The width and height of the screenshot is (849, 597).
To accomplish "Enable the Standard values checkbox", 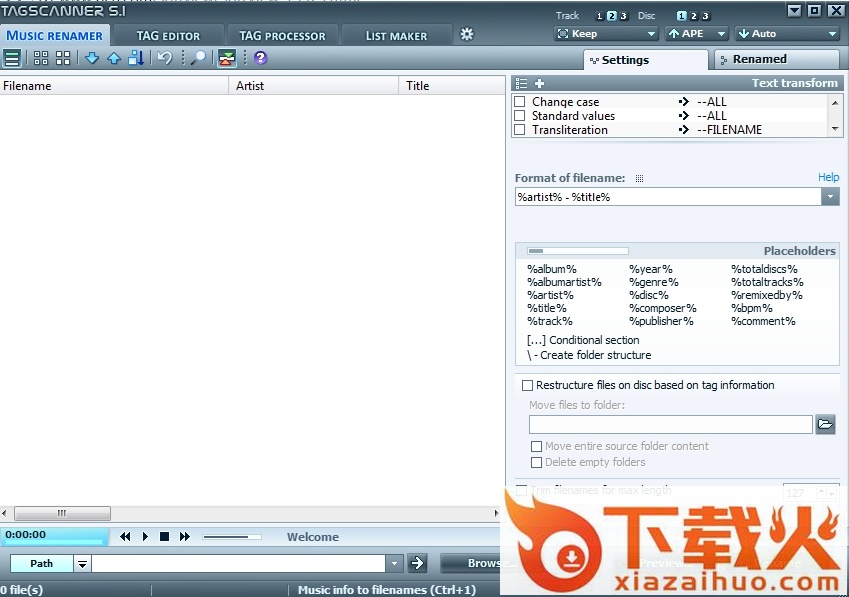I will click(520, 116).
